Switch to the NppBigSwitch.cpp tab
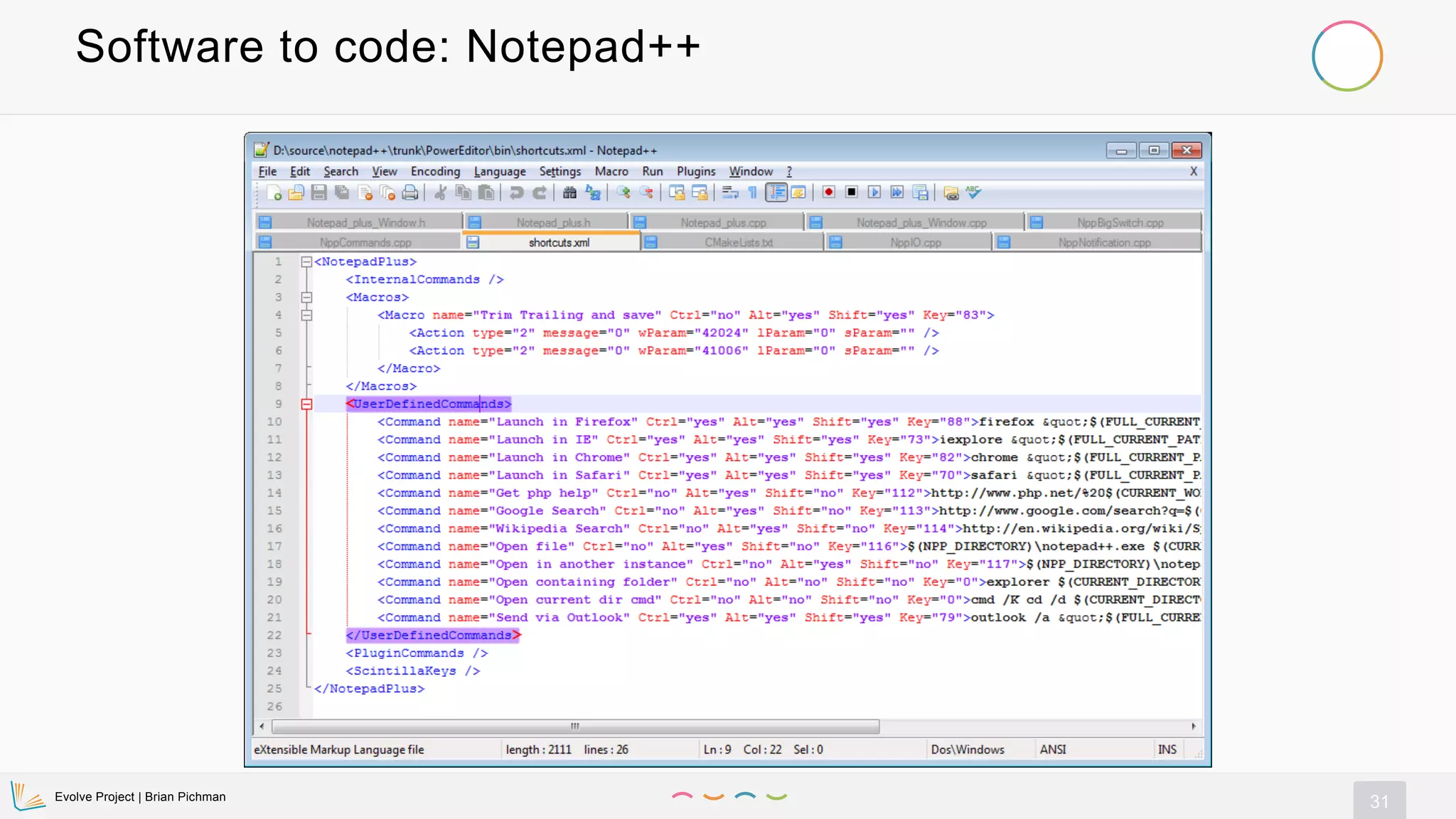This screenshot has height=819, width=1456. pyautogui.click(x=1113, y=223)
